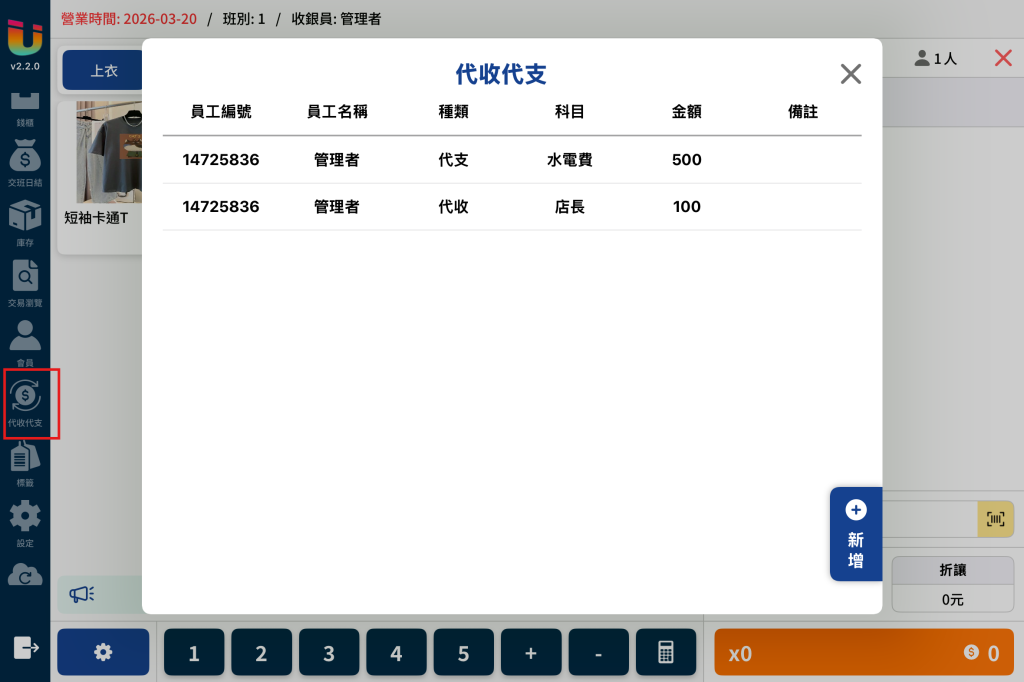Select the 店長 代收 row
Image resolution: width=1024 pixels, height=682 pixels.
512,206
